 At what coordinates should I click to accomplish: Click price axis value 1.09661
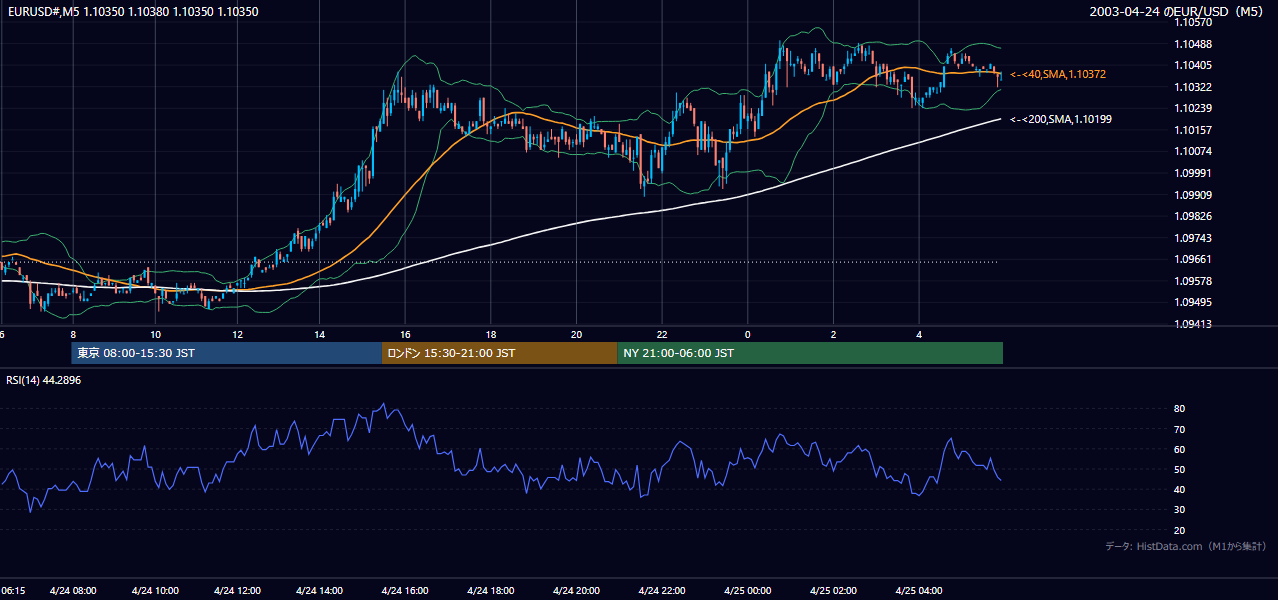[1193, 259]
